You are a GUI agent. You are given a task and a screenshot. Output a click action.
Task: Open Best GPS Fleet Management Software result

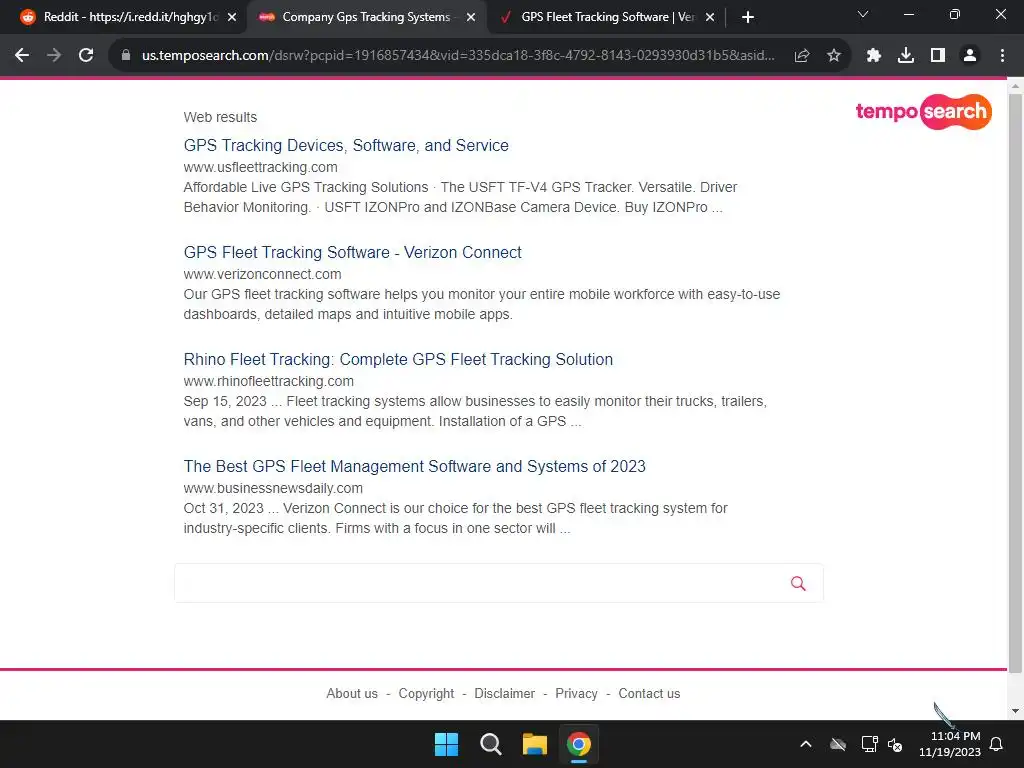tap(415, 467)
